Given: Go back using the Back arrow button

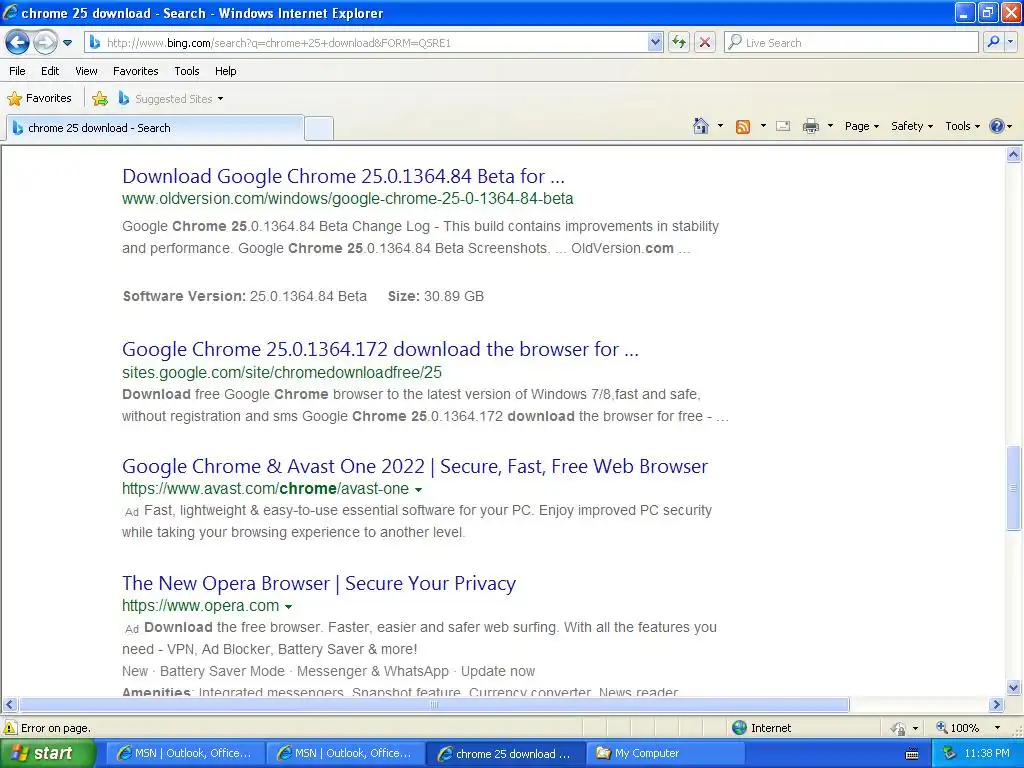Looking at the screenshot, I should (18, 42).
